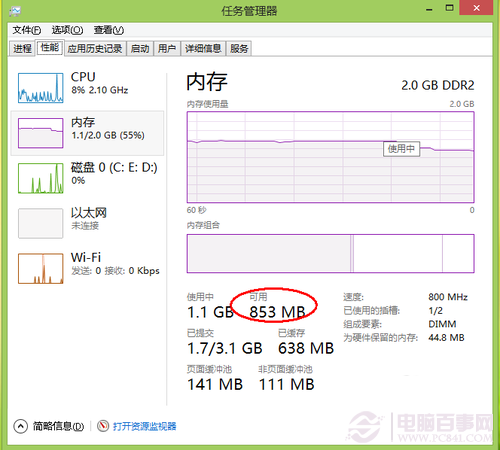Click the 简略信息 collapse arrow icon

21,426
